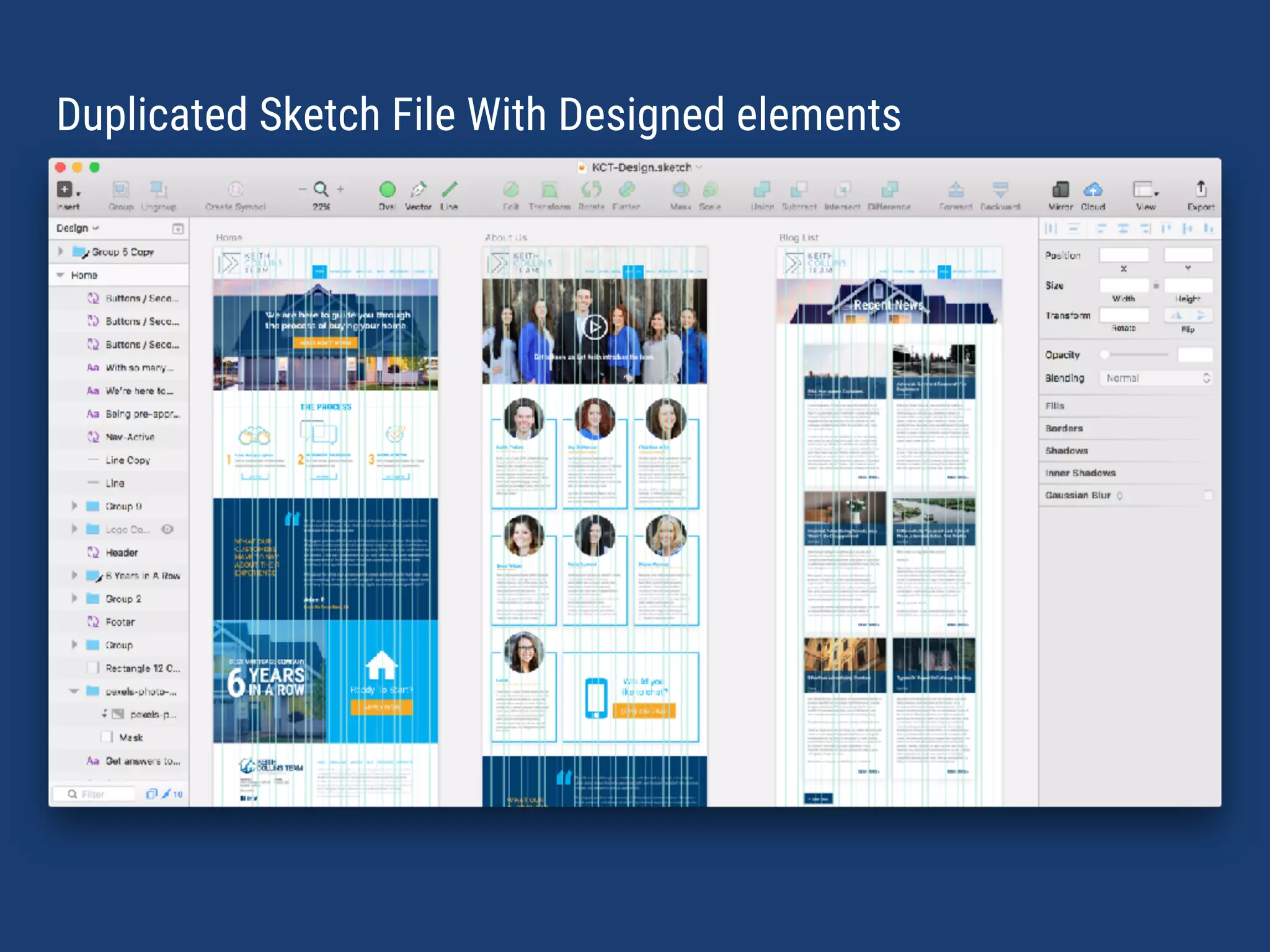The width and height of the screenshot is (1270, 952).
Task: Click the Rotate input field
Action: tap(1124, 315)
